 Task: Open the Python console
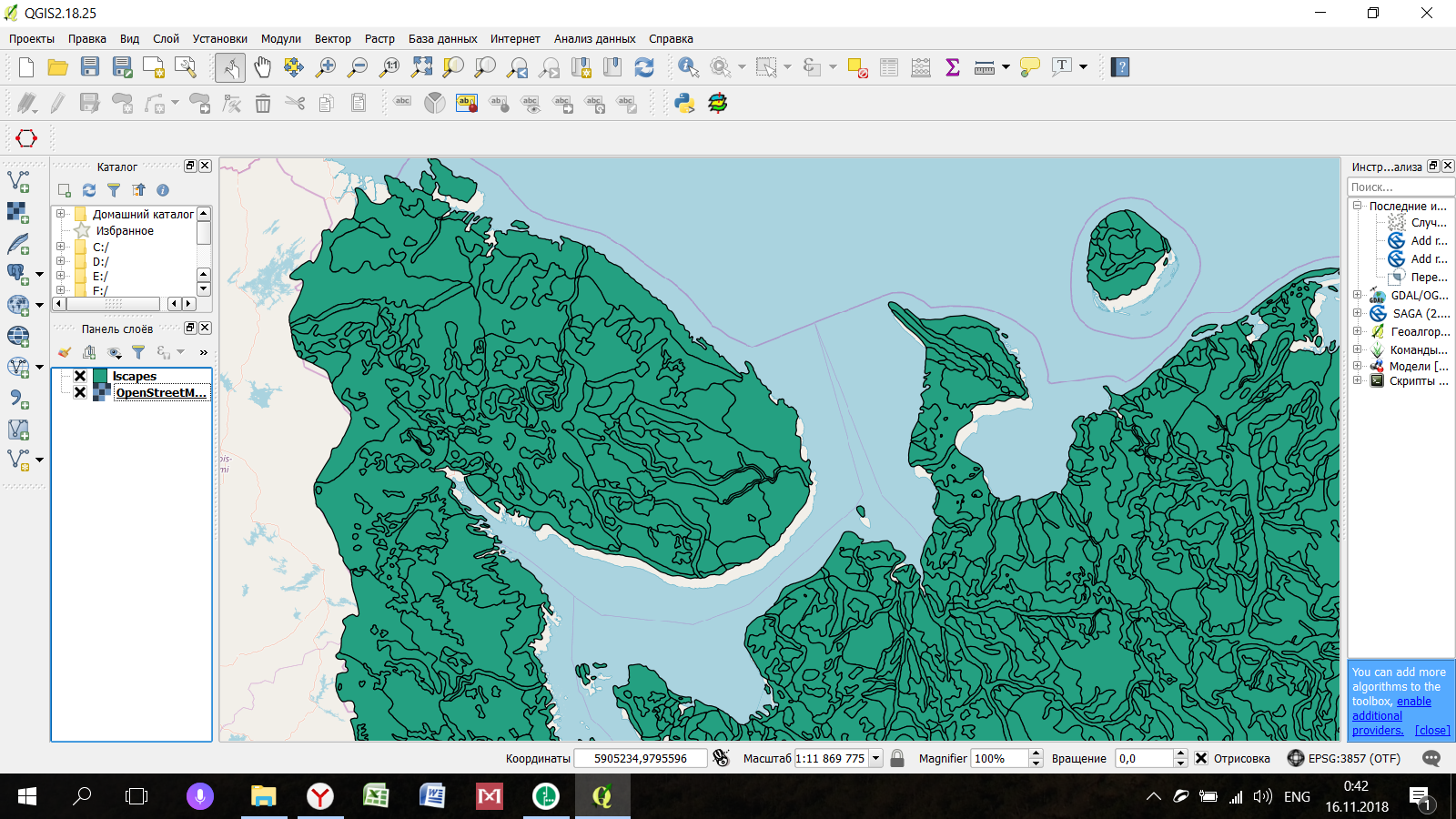(684, 103)
